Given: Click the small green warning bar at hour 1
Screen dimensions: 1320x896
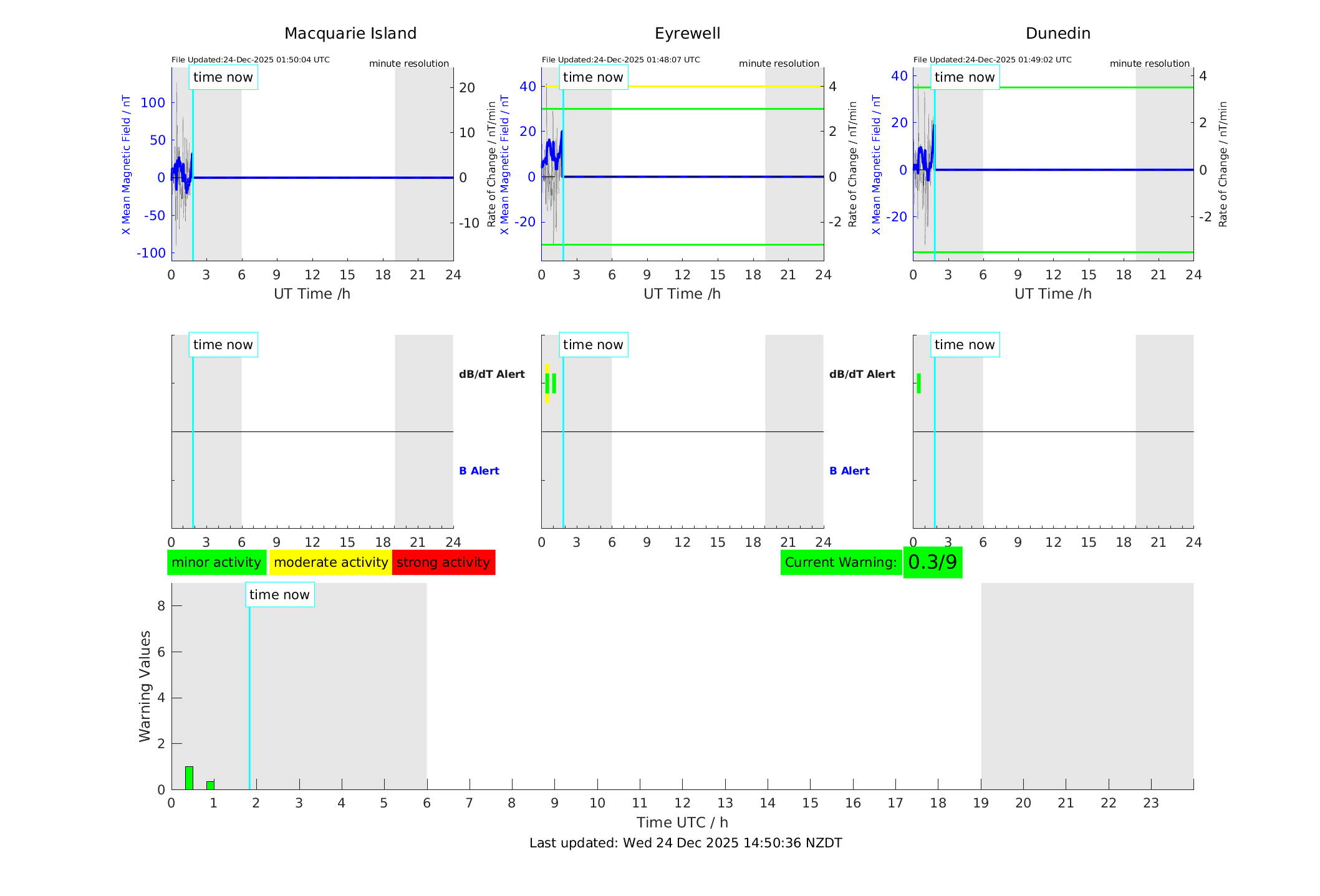Looking at the screenshot, I should coord(210,785).
